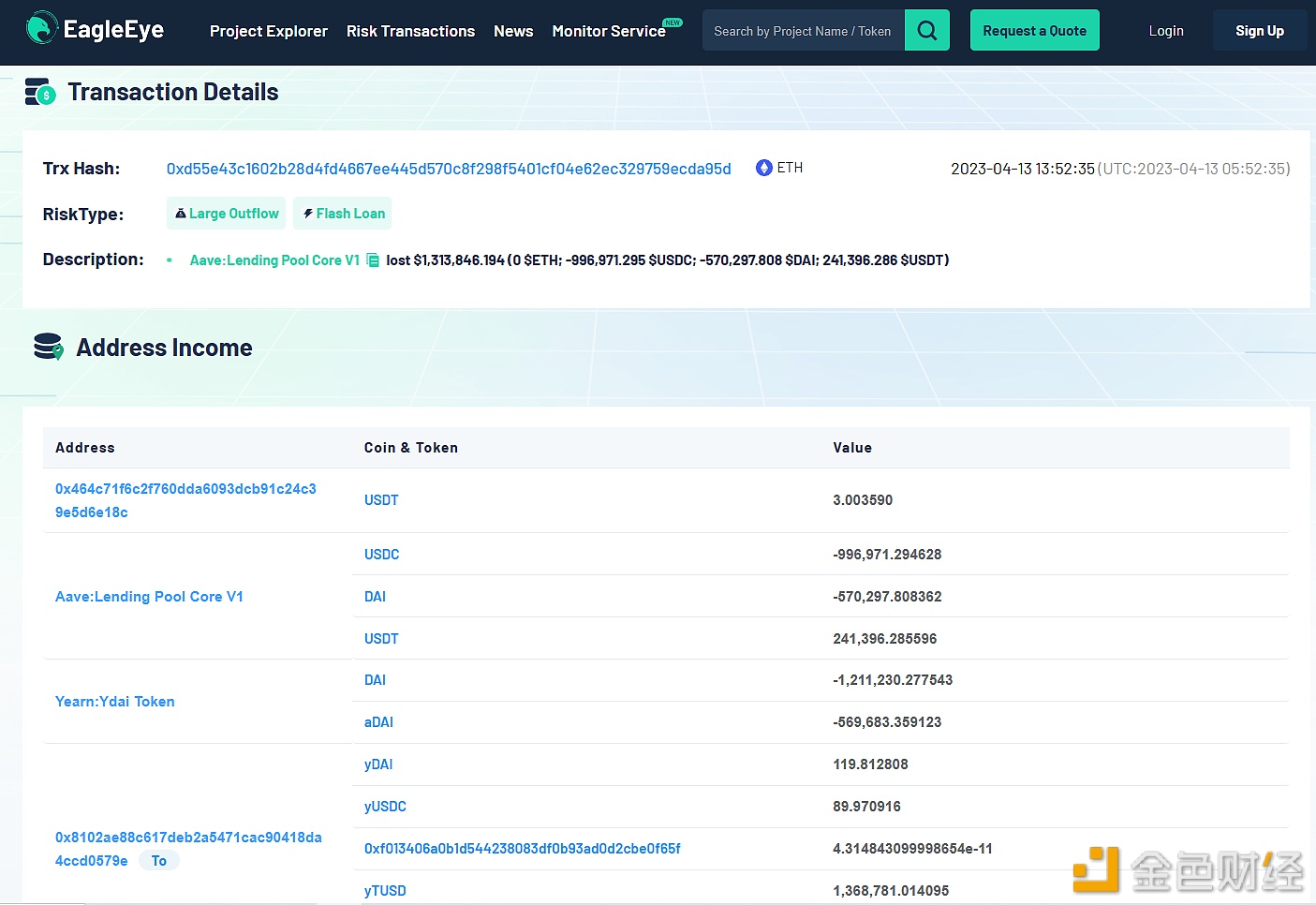Click the EagleEye logo

click(x=95, y=29)
